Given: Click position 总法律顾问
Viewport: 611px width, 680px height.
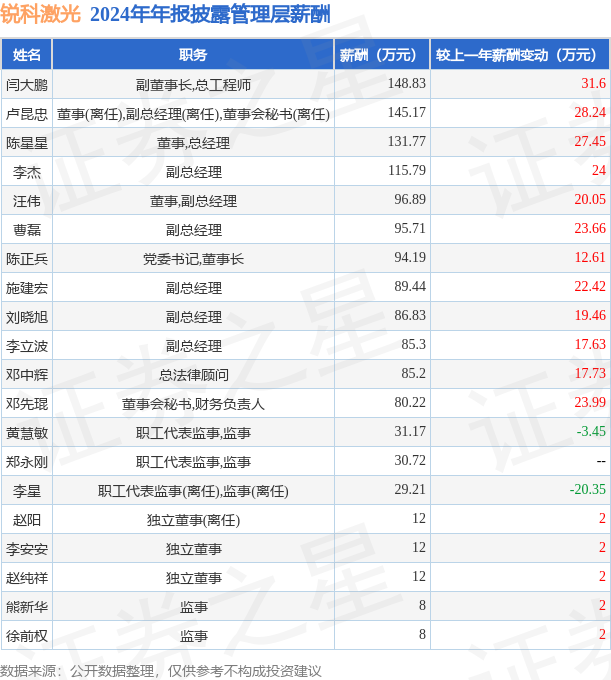Looking at the screenshot, I should coord(193,375).
